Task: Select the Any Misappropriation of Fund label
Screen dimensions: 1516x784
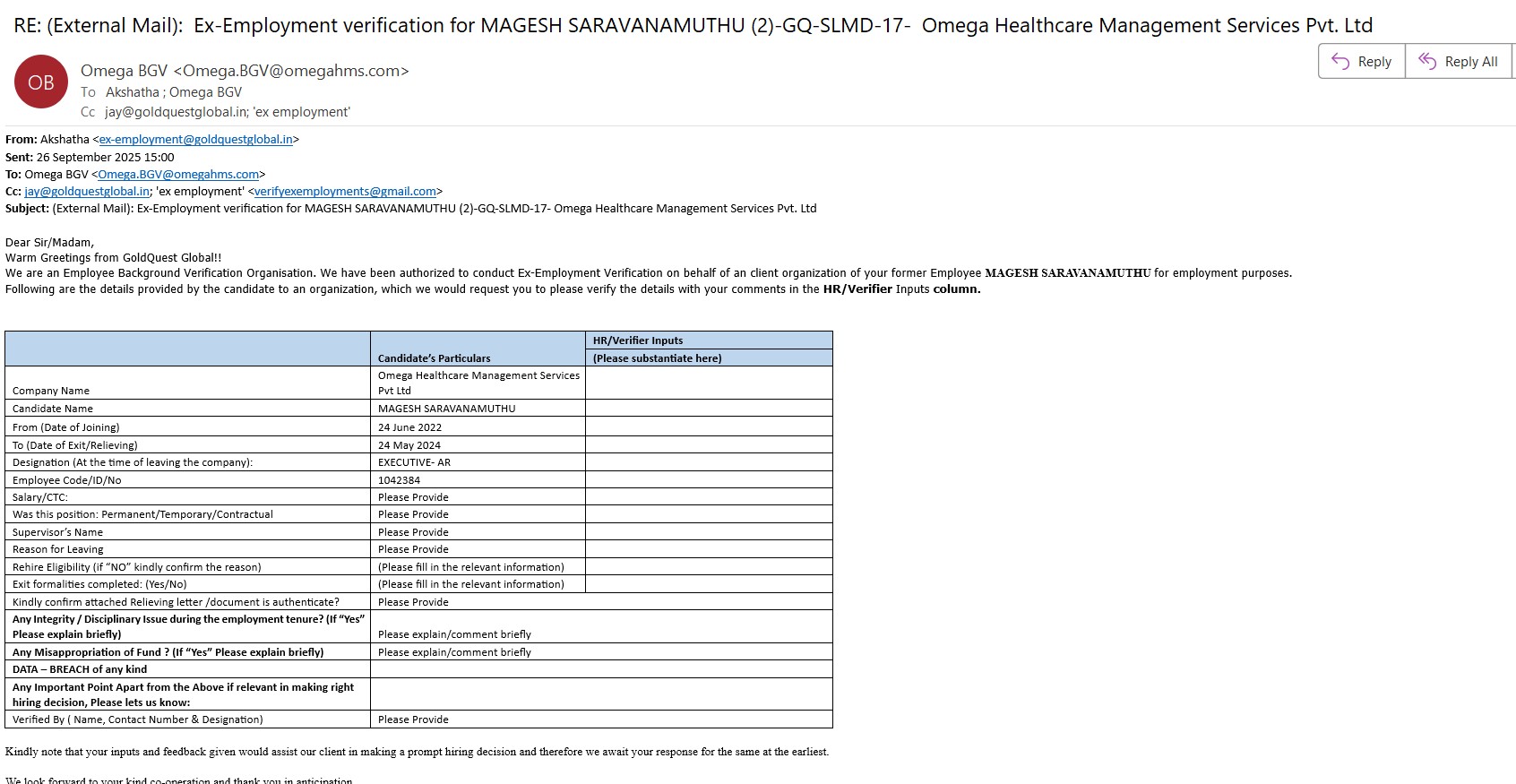Action: click(x=168, y=652)
